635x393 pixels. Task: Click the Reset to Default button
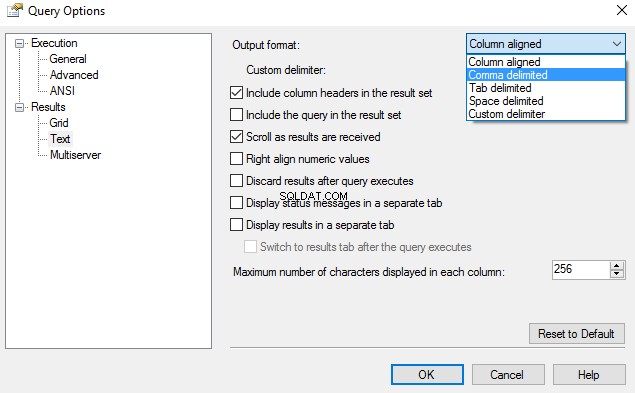[576, 333]
